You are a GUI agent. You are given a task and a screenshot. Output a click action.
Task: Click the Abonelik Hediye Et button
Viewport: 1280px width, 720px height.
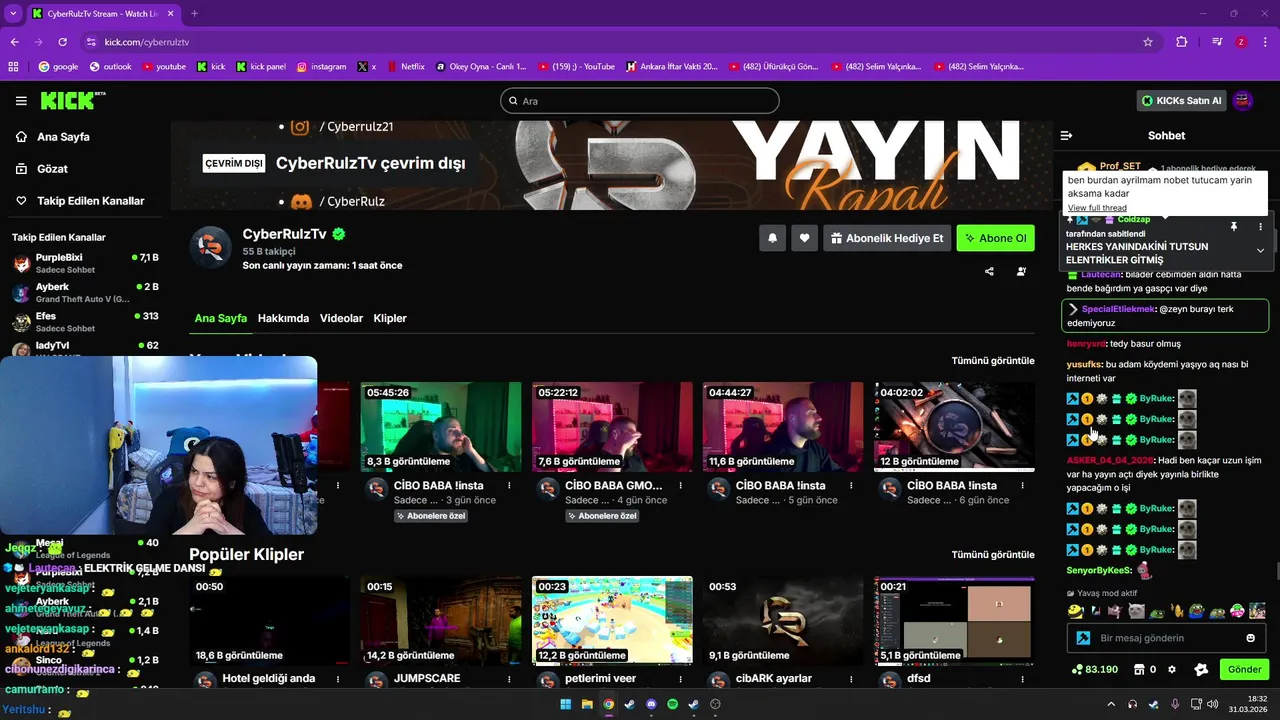(x=886, y=238)
